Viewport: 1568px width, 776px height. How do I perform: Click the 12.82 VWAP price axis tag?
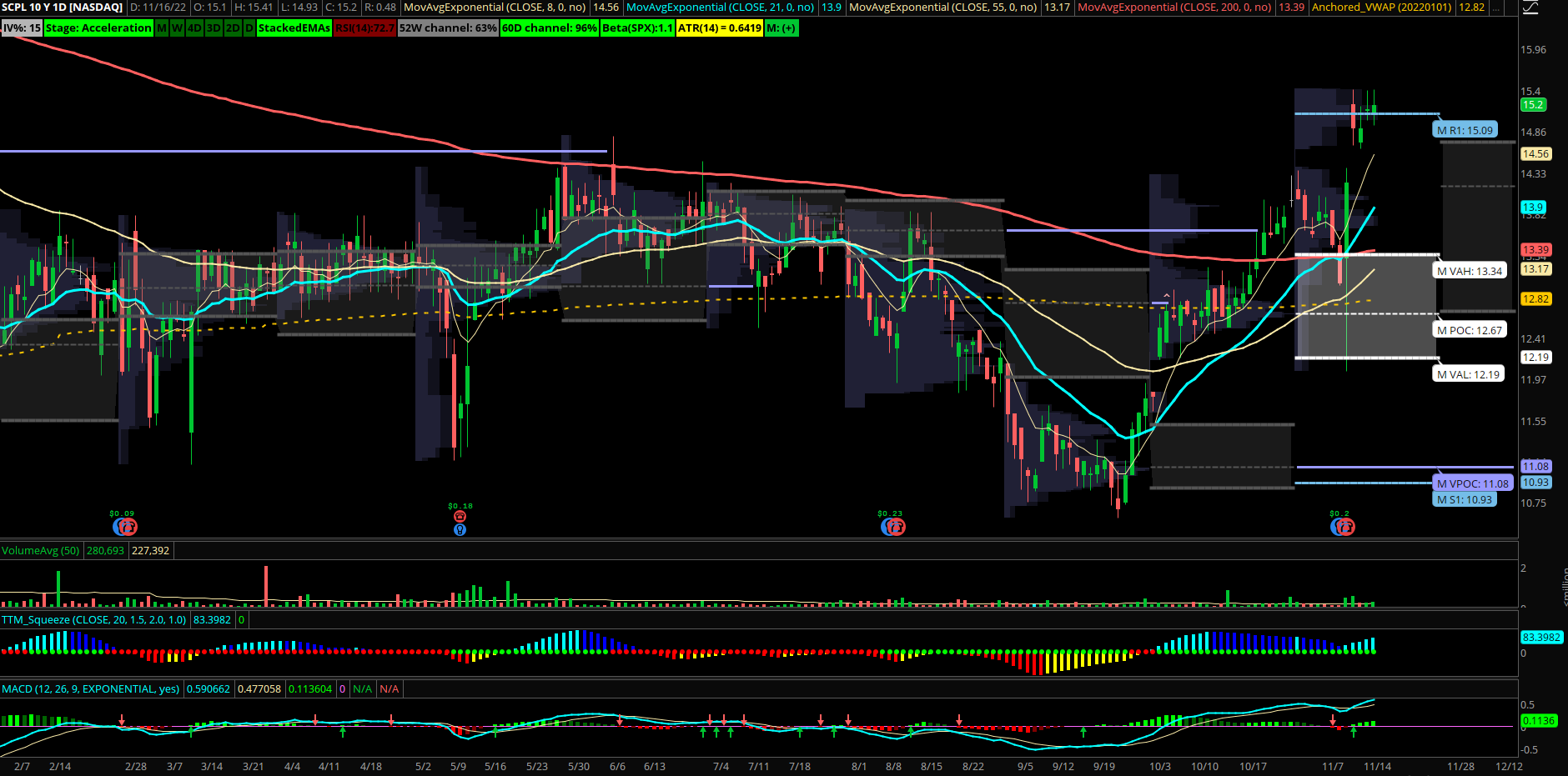click(x=1535, y=298)
